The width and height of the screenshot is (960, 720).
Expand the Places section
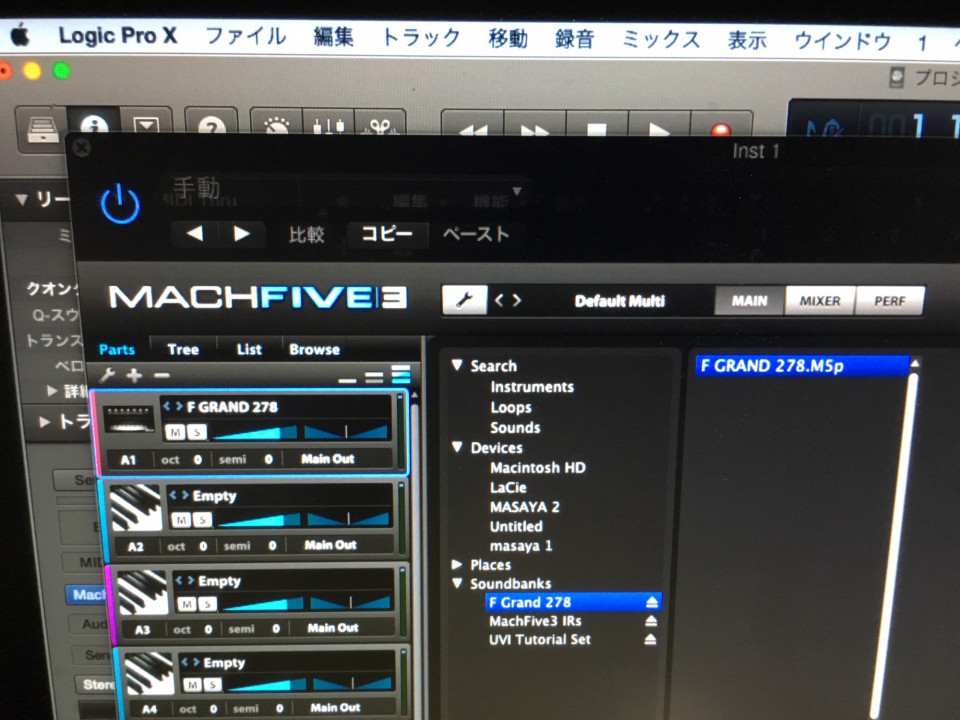pyautogui.click(x=457, y=564)
